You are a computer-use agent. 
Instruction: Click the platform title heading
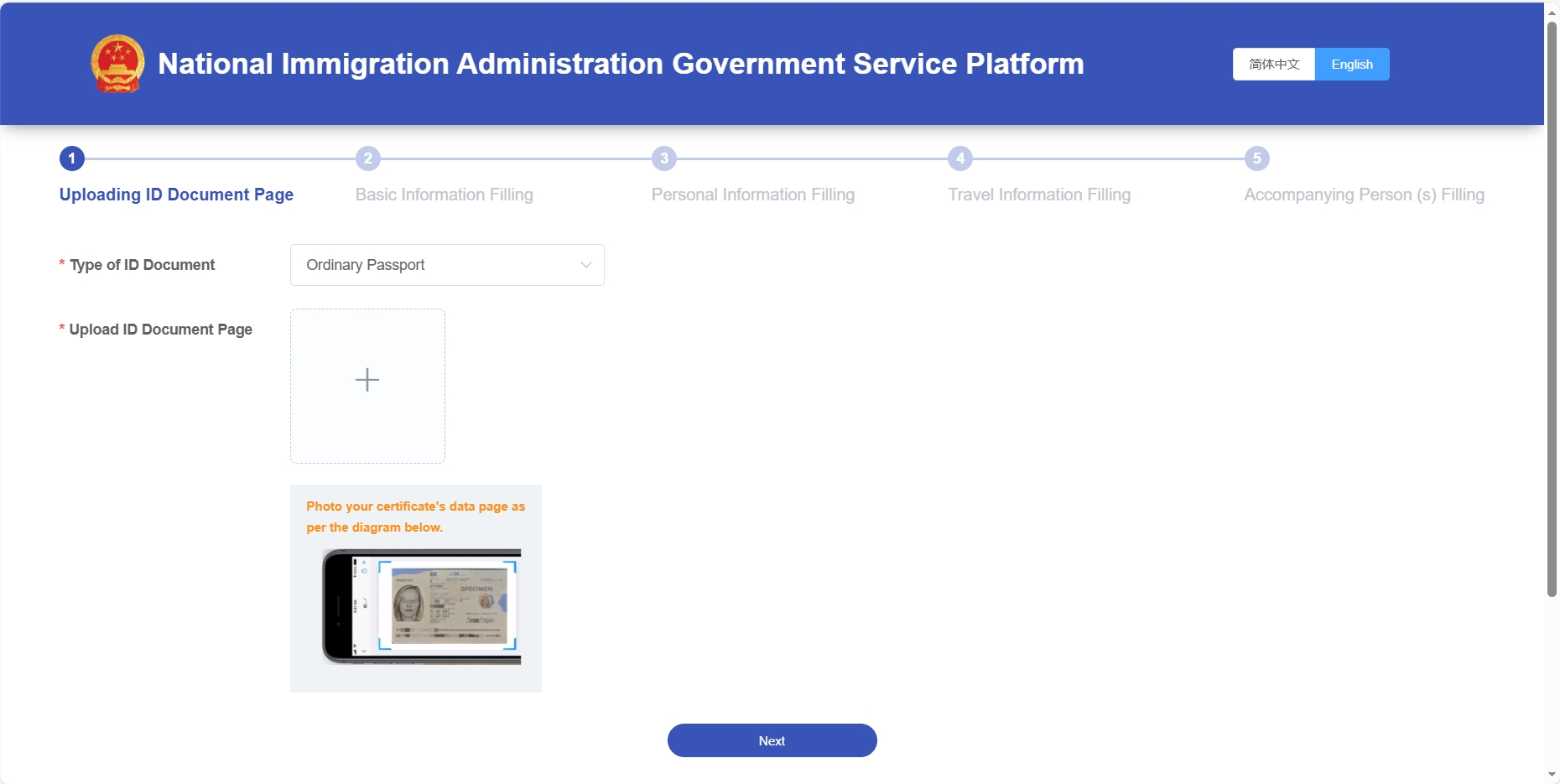[621, 64]
